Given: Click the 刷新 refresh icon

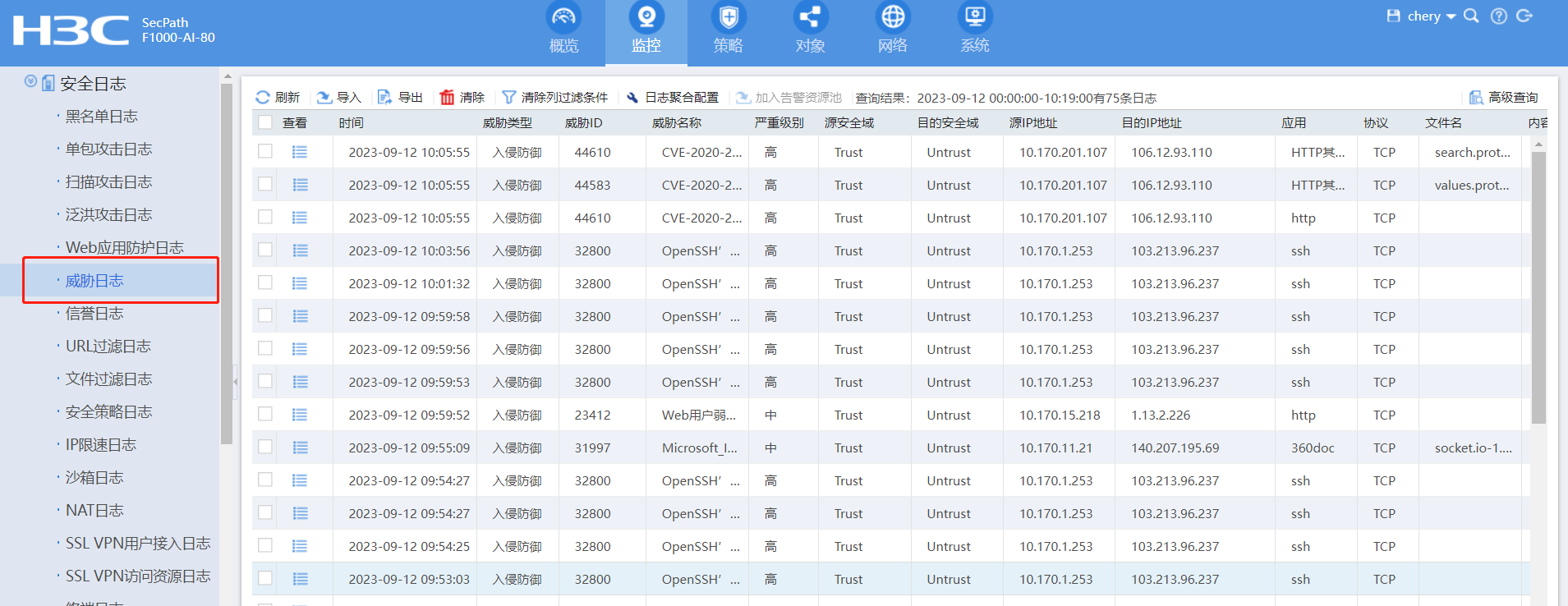Looking at the screenshot, I should 263,97.
